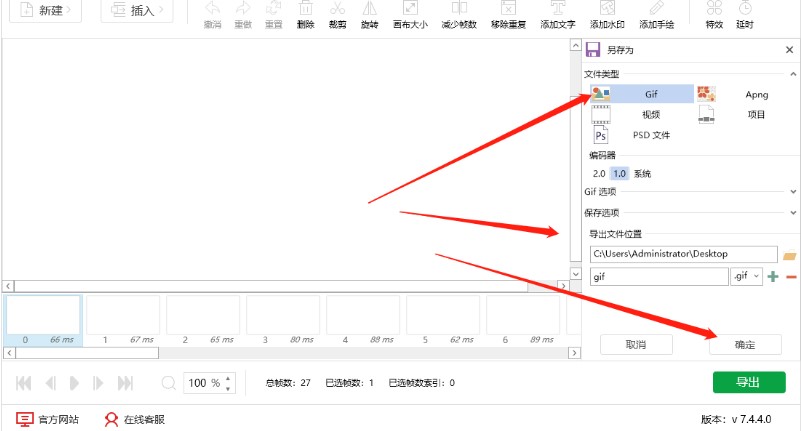Go to the previous frame

[51, 383]
